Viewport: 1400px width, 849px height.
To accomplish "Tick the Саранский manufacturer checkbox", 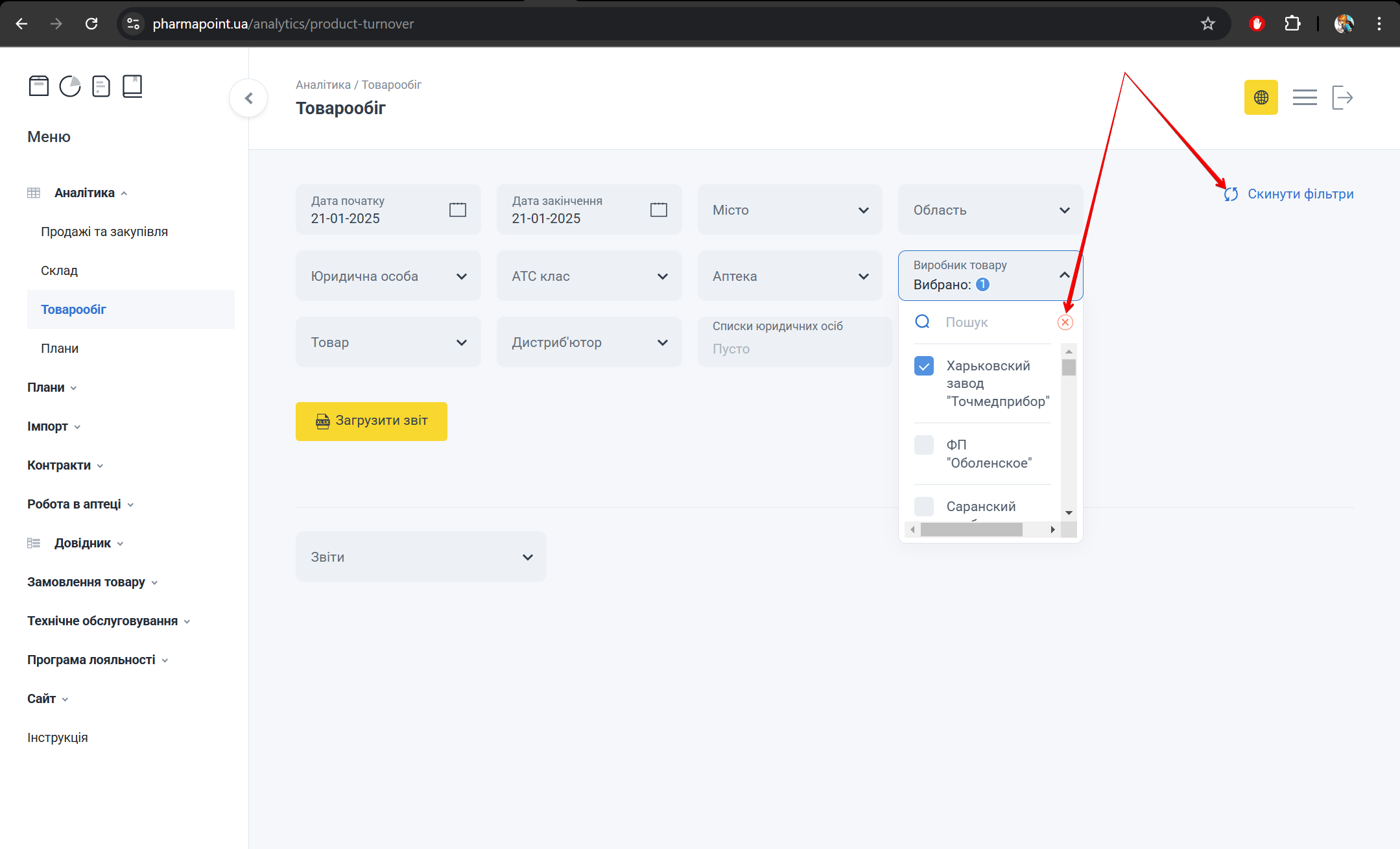I will coord(923,506).
